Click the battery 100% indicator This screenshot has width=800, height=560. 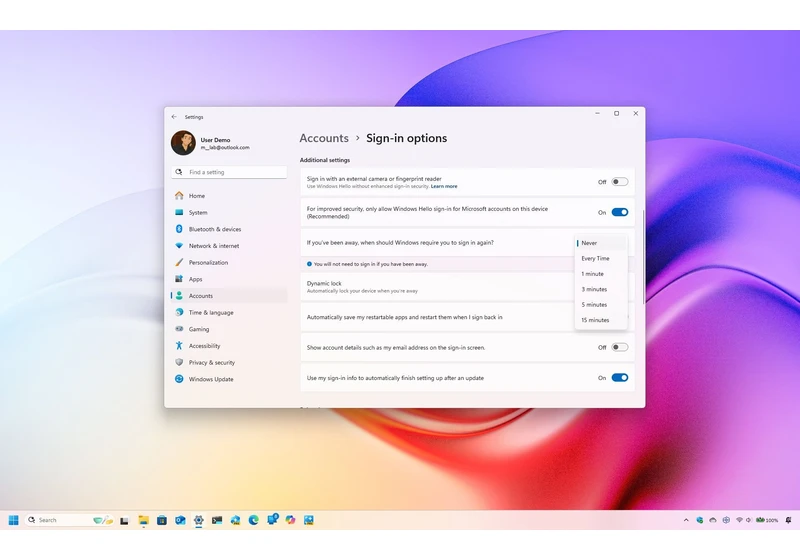(767, 520)
